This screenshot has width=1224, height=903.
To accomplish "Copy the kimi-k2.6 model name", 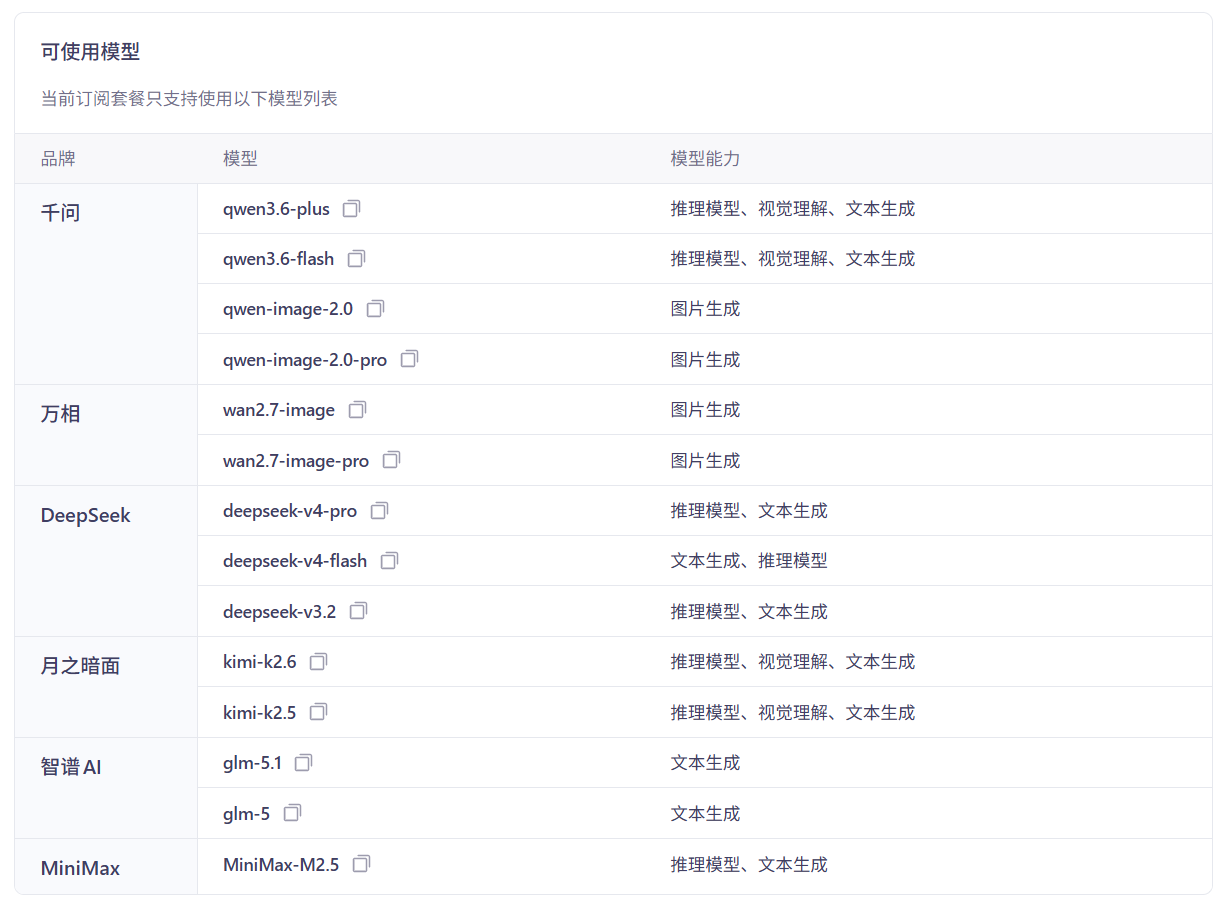I will [x=318, y=662].
